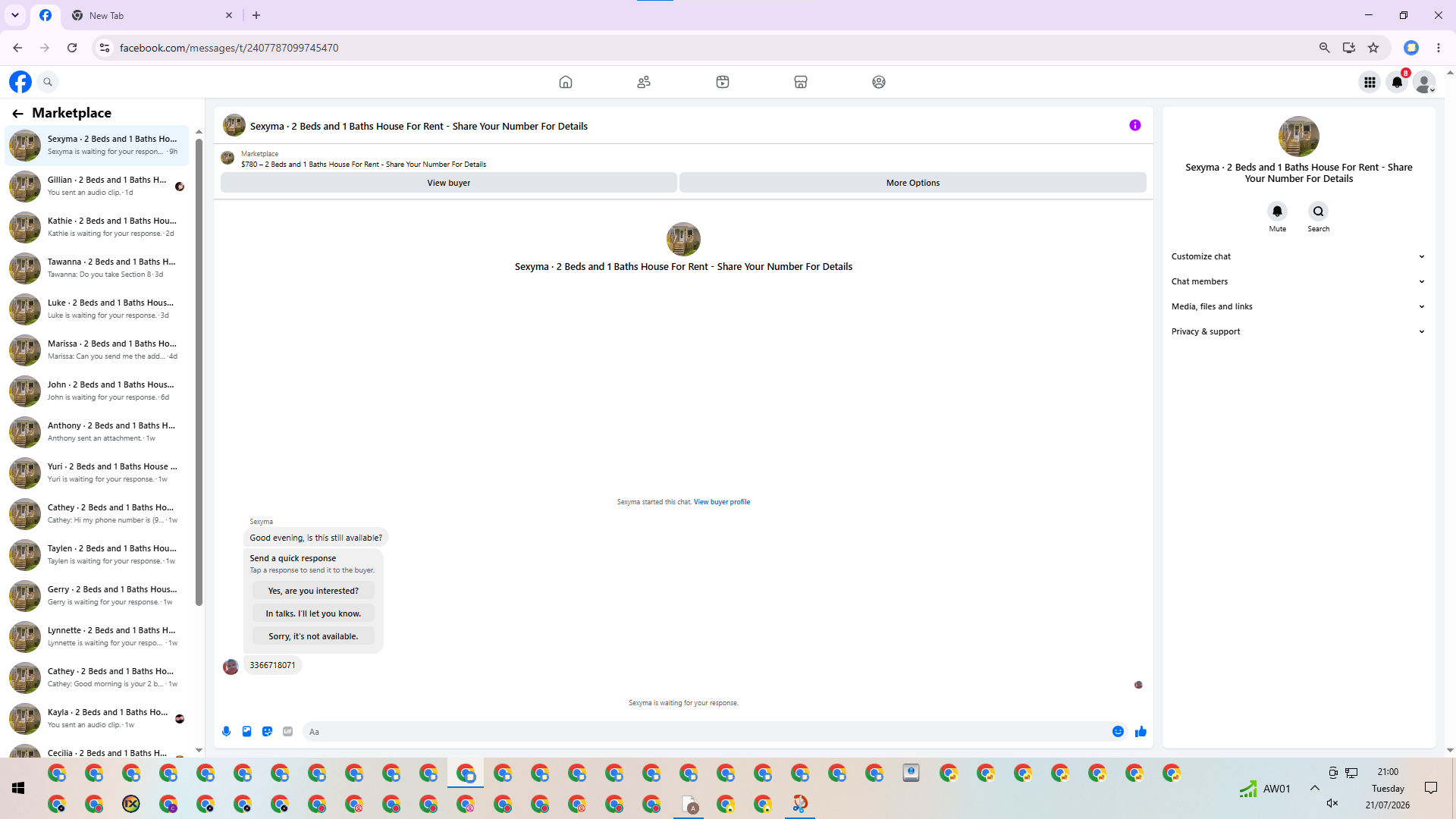Bookmark this page with the star icon
This screenshot has width=1456, height=819.
pyautogui.click(x=1373, y=48)
